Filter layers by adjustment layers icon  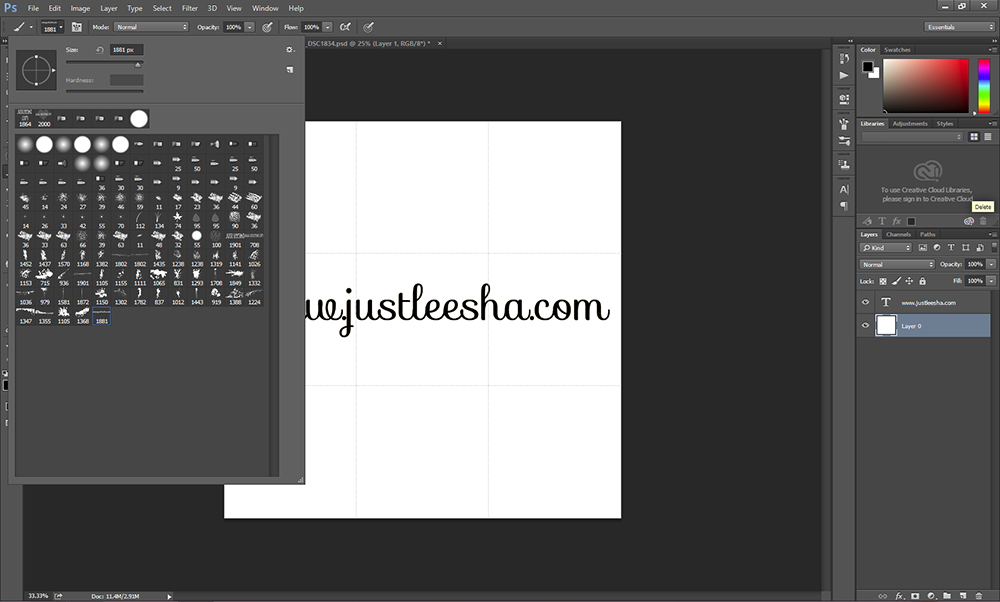pos(937,247)
